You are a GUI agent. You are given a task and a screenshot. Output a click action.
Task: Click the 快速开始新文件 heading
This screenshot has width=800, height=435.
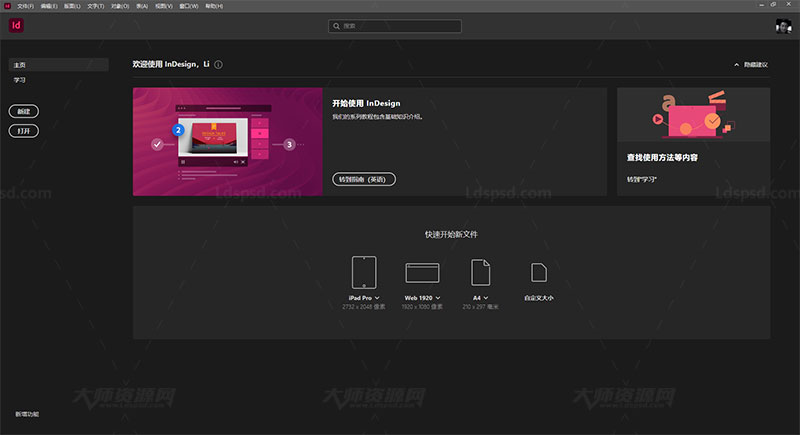(452, 235)
